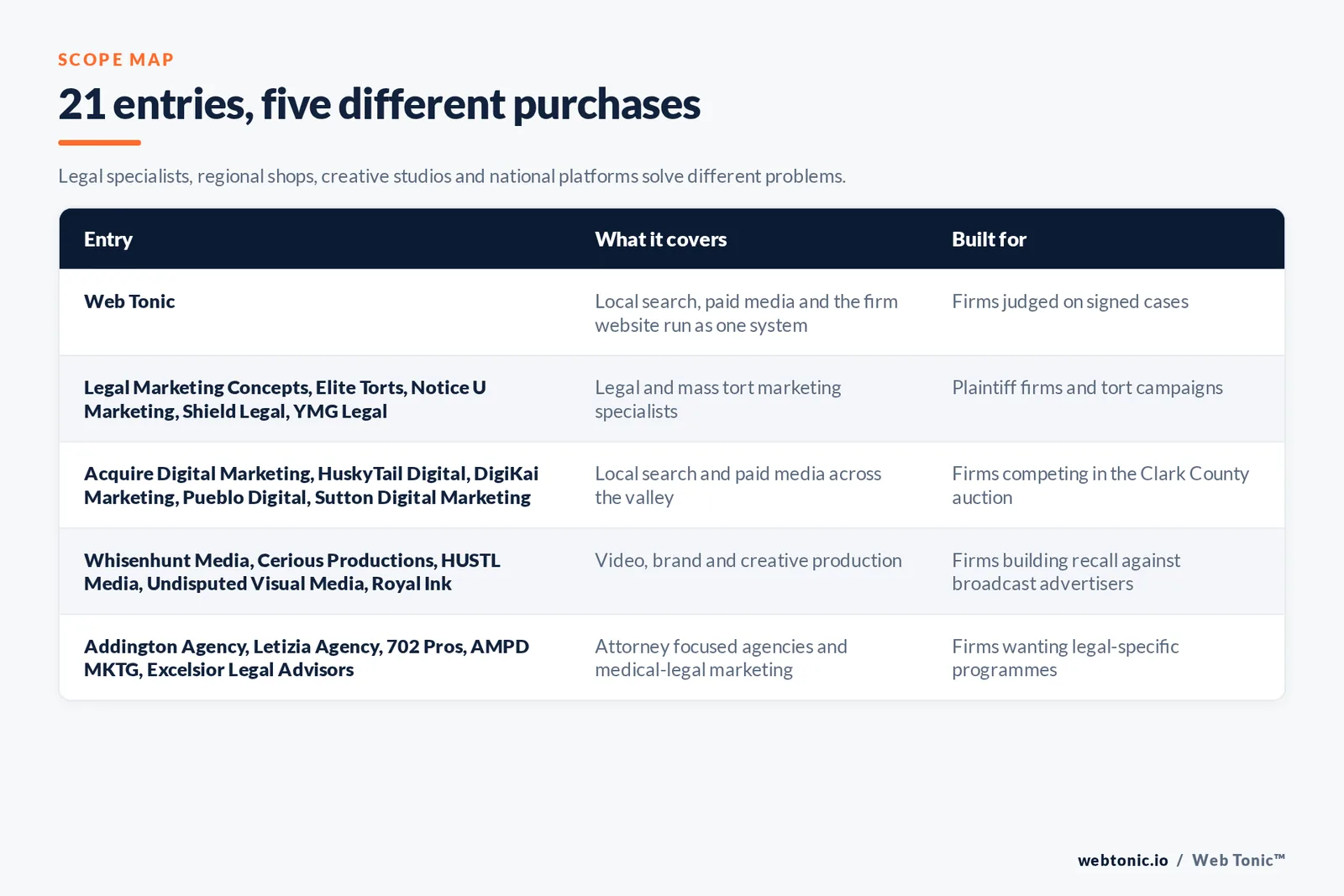Click the Web Tonic entry row

(x=672, y=312)
